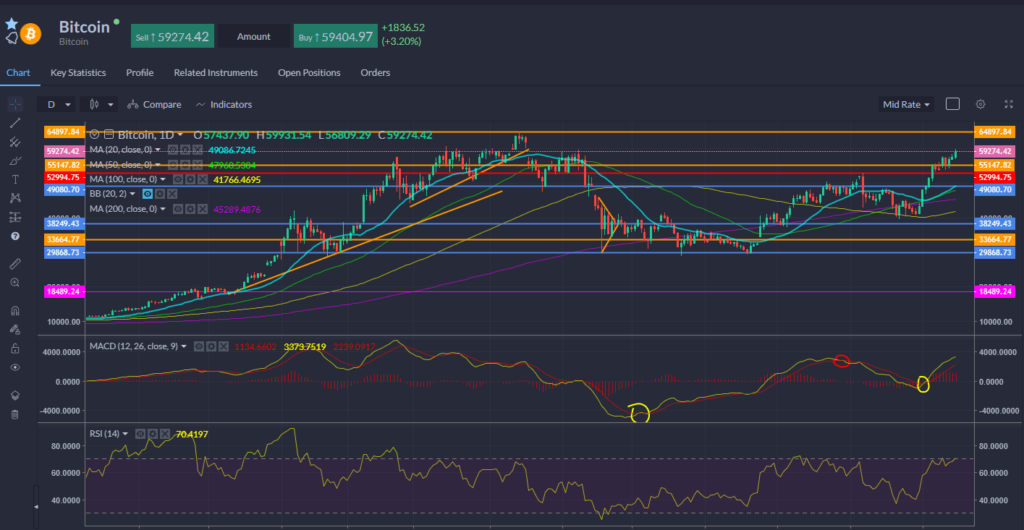The height and width of the screenshot is (530, 1024).
Task: Open the Profile tab
Action: coord(140,72)
